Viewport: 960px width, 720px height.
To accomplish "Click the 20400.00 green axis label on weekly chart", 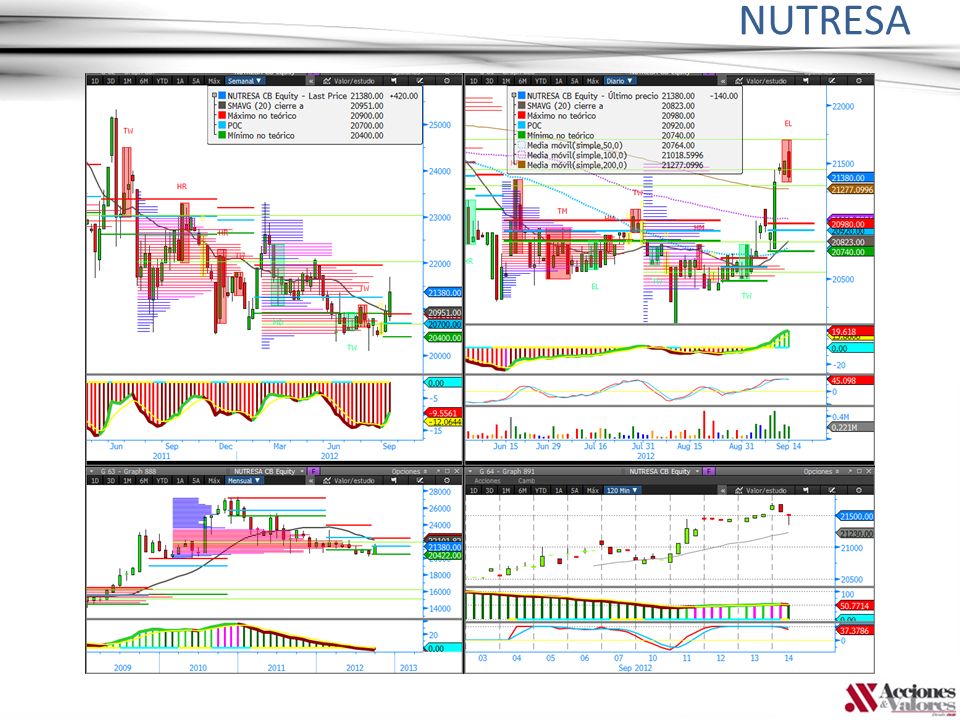I will pyautogui.click(x=444, y=338).
